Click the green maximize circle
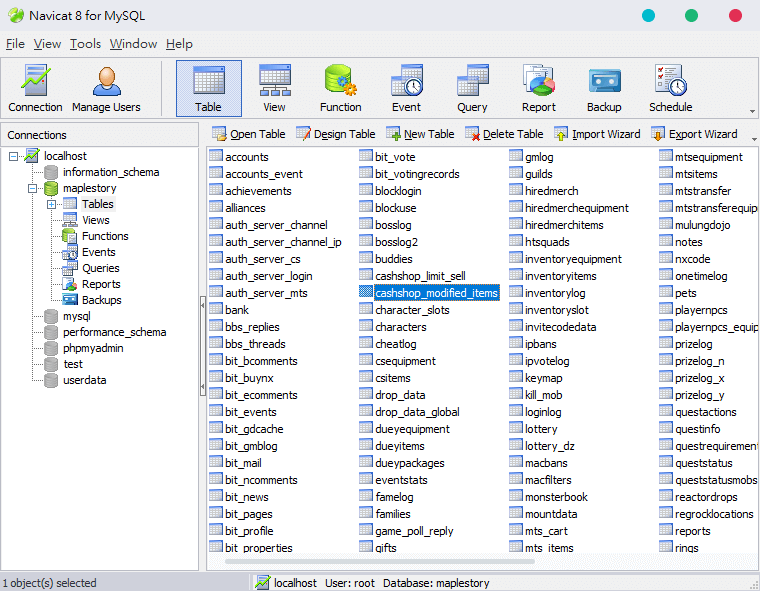 (691, 16)
